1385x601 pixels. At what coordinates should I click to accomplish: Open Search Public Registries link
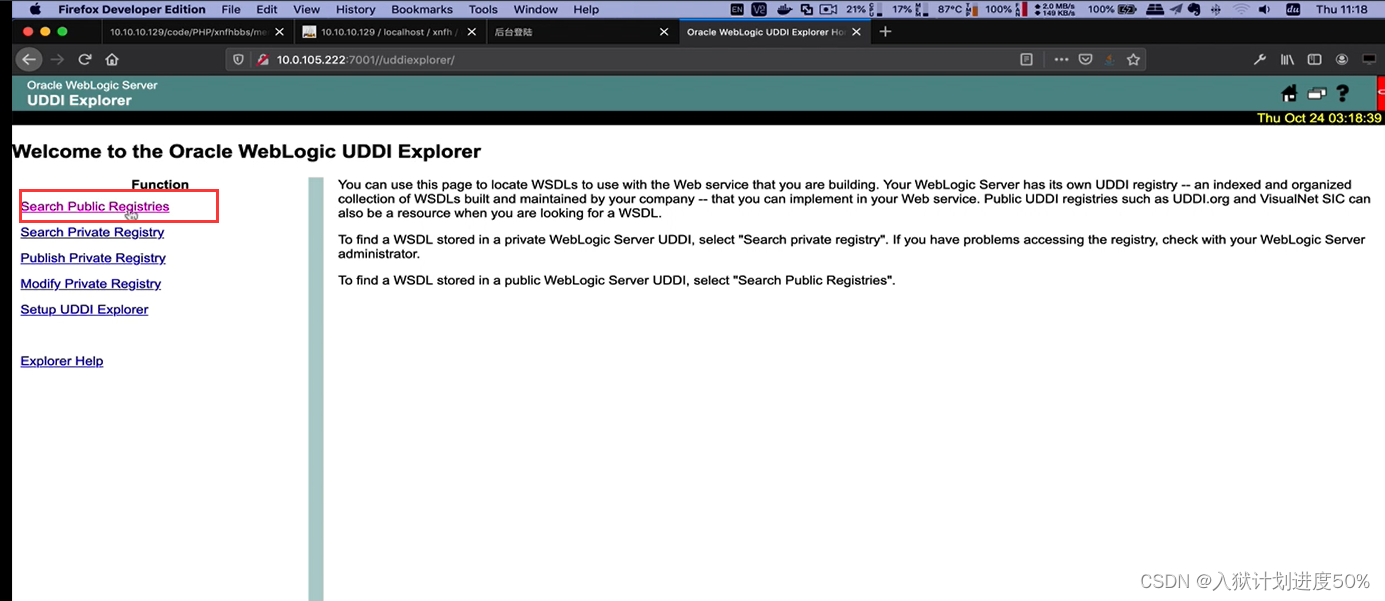click(x=95, y=206)
